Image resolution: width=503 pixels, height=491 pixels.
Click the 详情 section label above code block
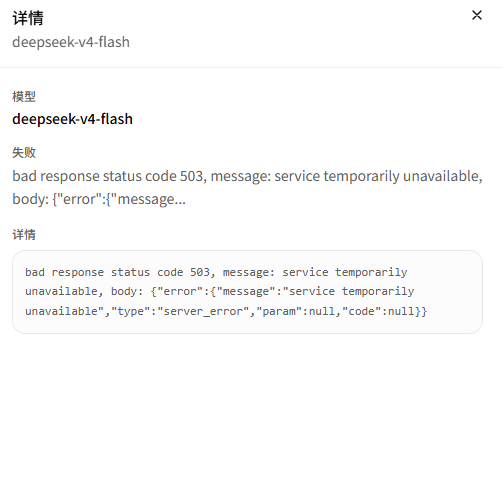[x=24, y=235]
